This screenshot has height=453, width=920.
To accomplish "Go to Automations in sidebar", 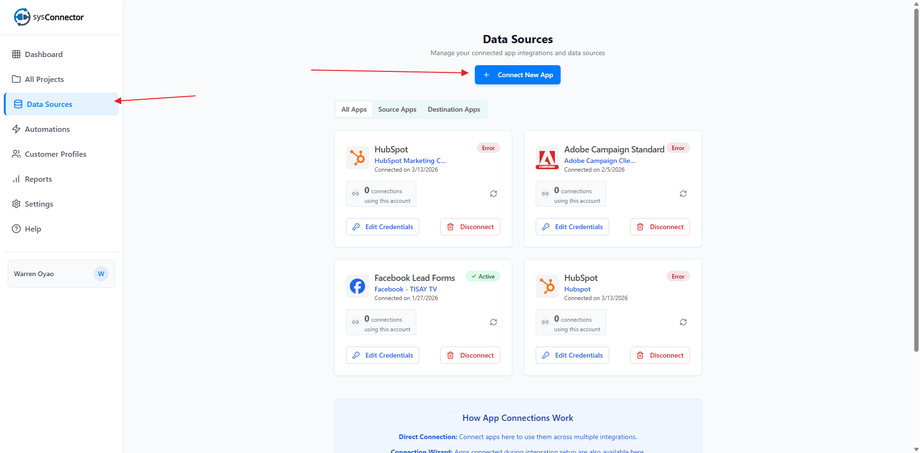I will 47,129.
